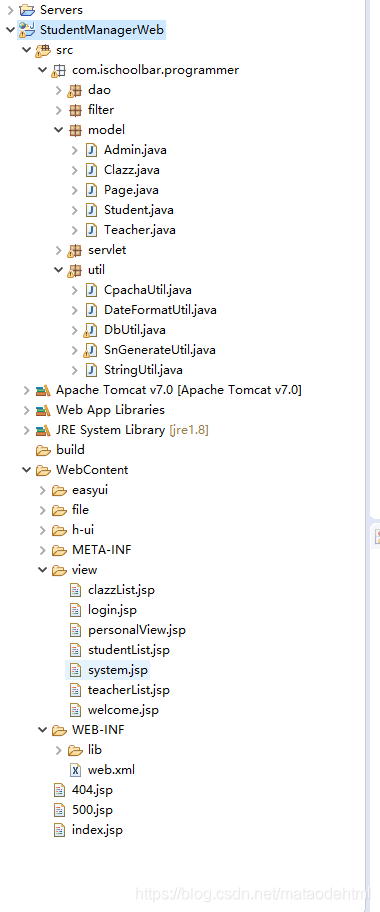Viewport: 380px width, 912px height.
Task: Select the file folder under WebContent
Action: [80, 510]
